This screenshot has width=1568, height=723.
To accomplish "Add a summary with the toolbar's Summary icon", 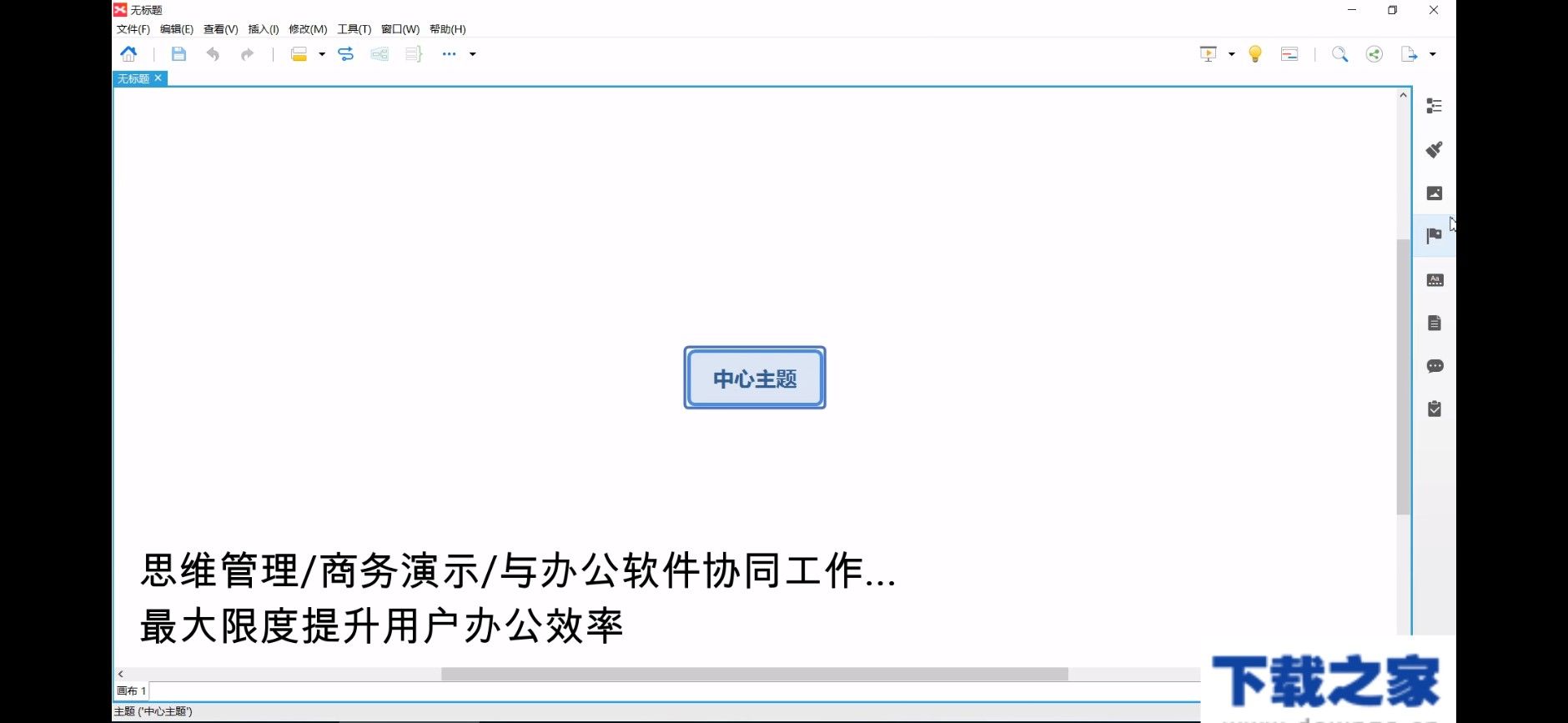I will coord(414,54).
